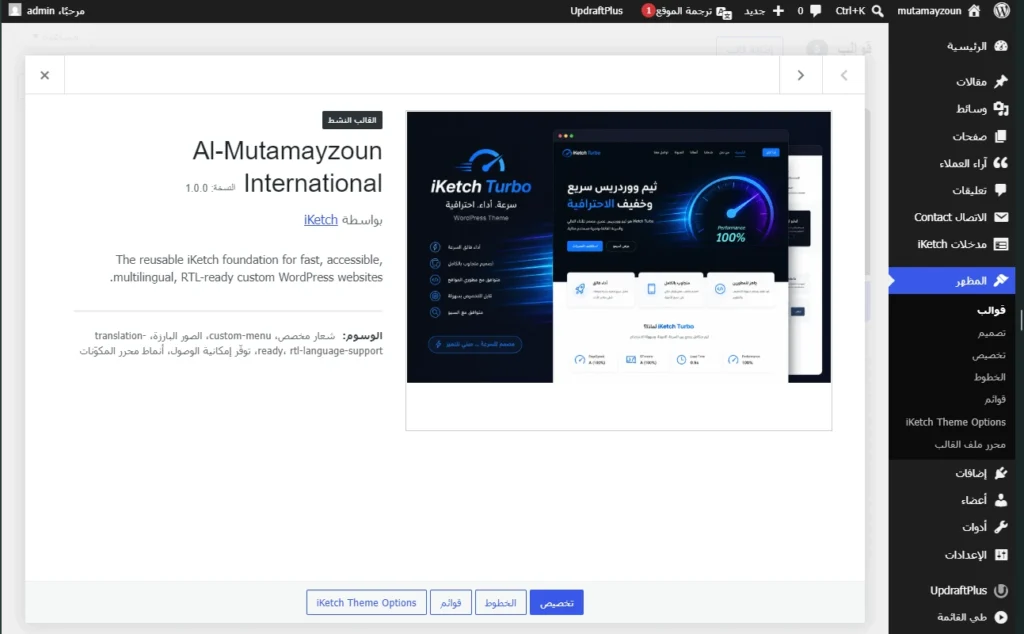The image size is (1024, 634).
Task: Click the قوائم button in the footer
Action: coord(451,603)
